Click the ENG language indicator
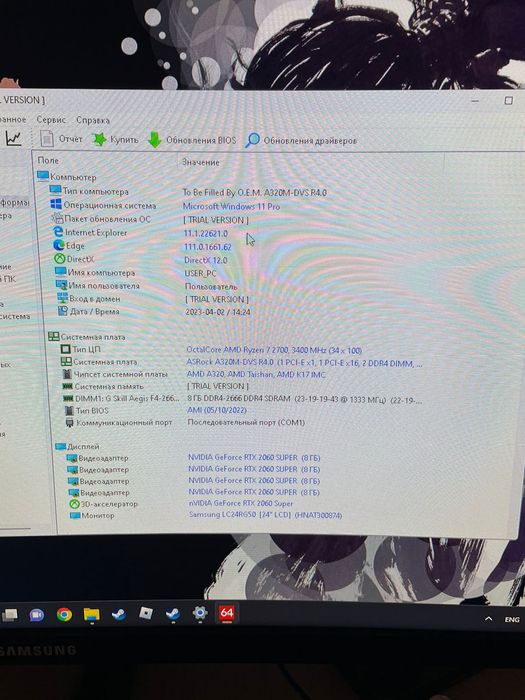This screenshot has height=700, width=525. tap(512, 620)
